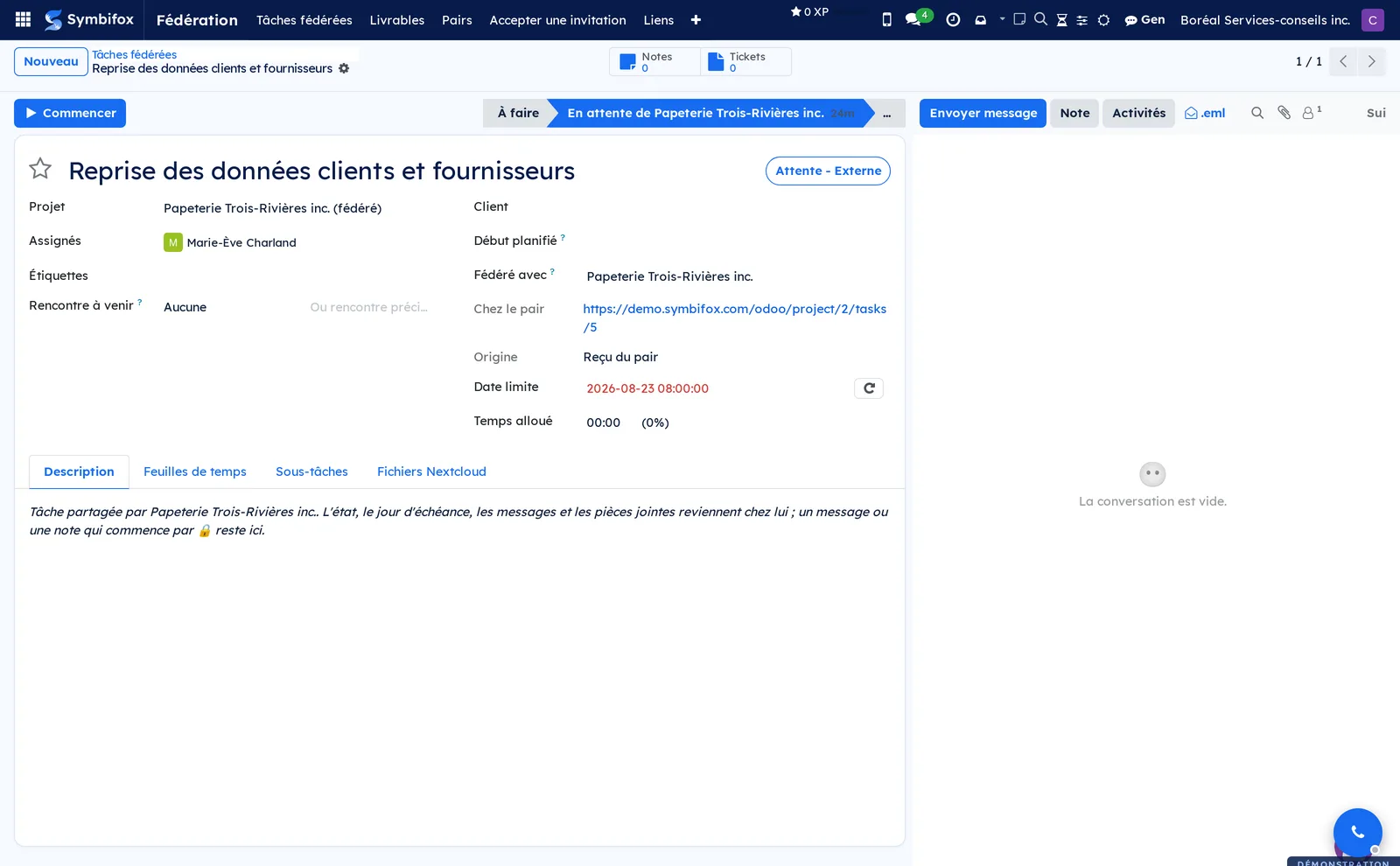
Task: Click the sun-shaped theme icon in the top bar
Action: (1103, 20)
